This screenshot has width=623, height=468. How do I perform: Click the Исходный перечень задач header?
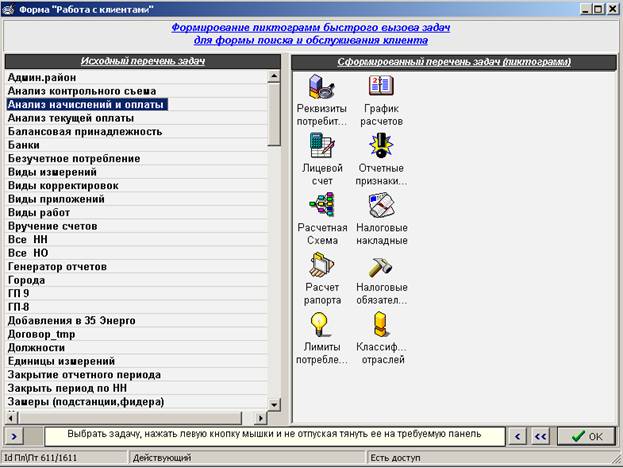point(143,61)
